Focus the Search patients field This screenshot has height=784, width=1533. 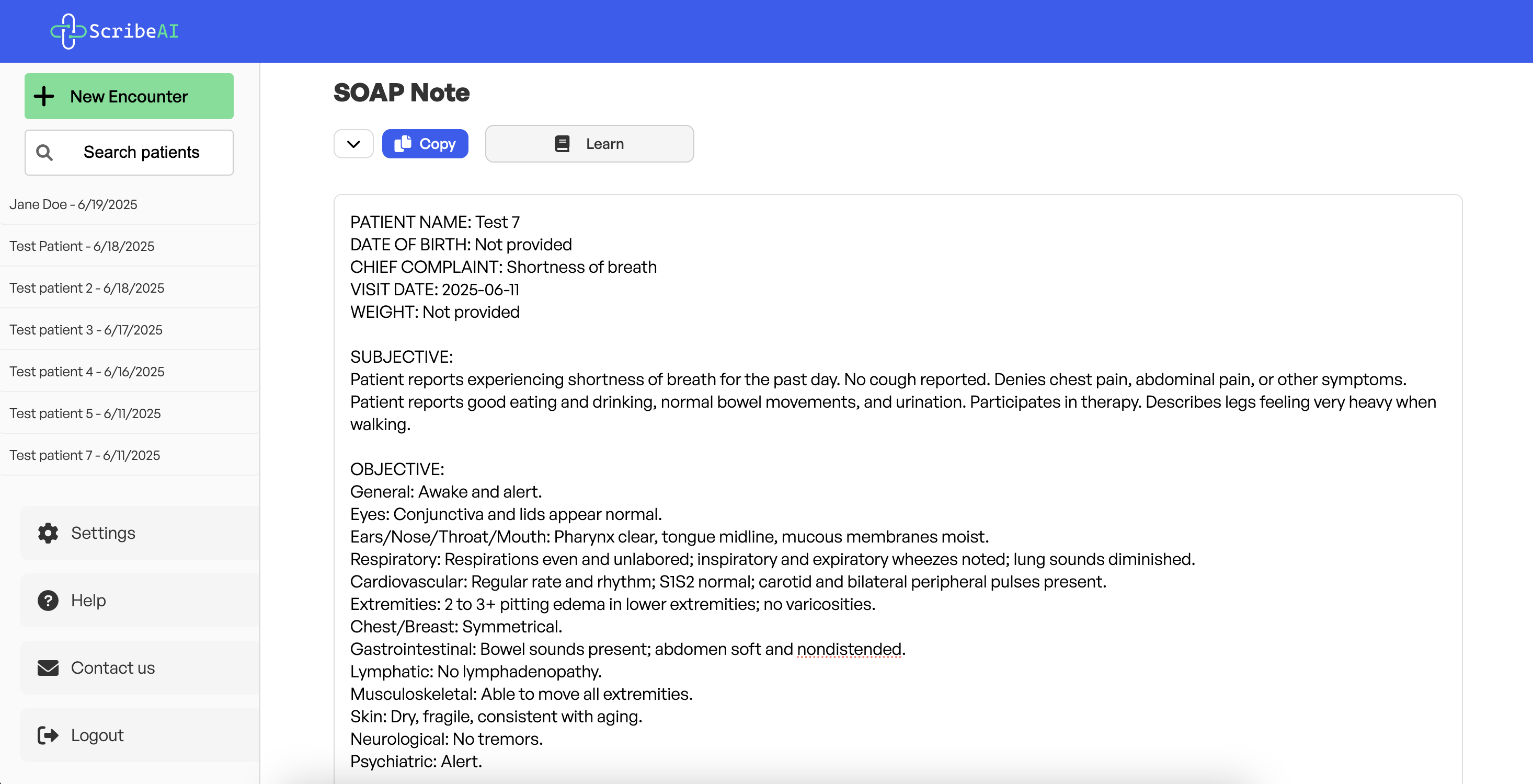tap(142, 152)
